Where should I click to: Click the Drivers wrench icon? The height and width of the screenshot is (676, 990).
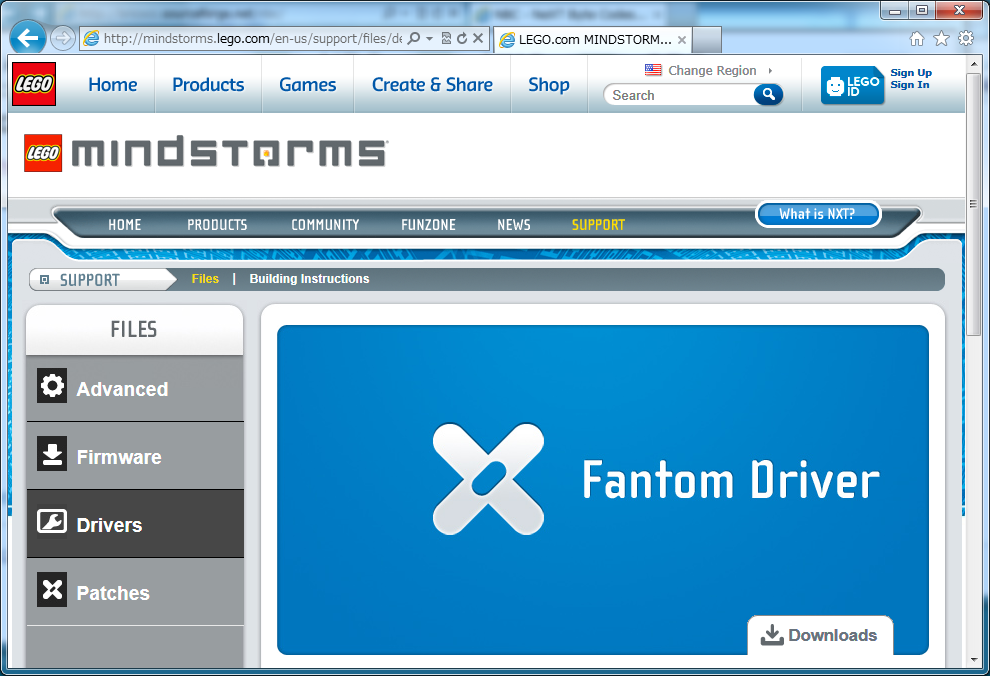pos(52,521)
